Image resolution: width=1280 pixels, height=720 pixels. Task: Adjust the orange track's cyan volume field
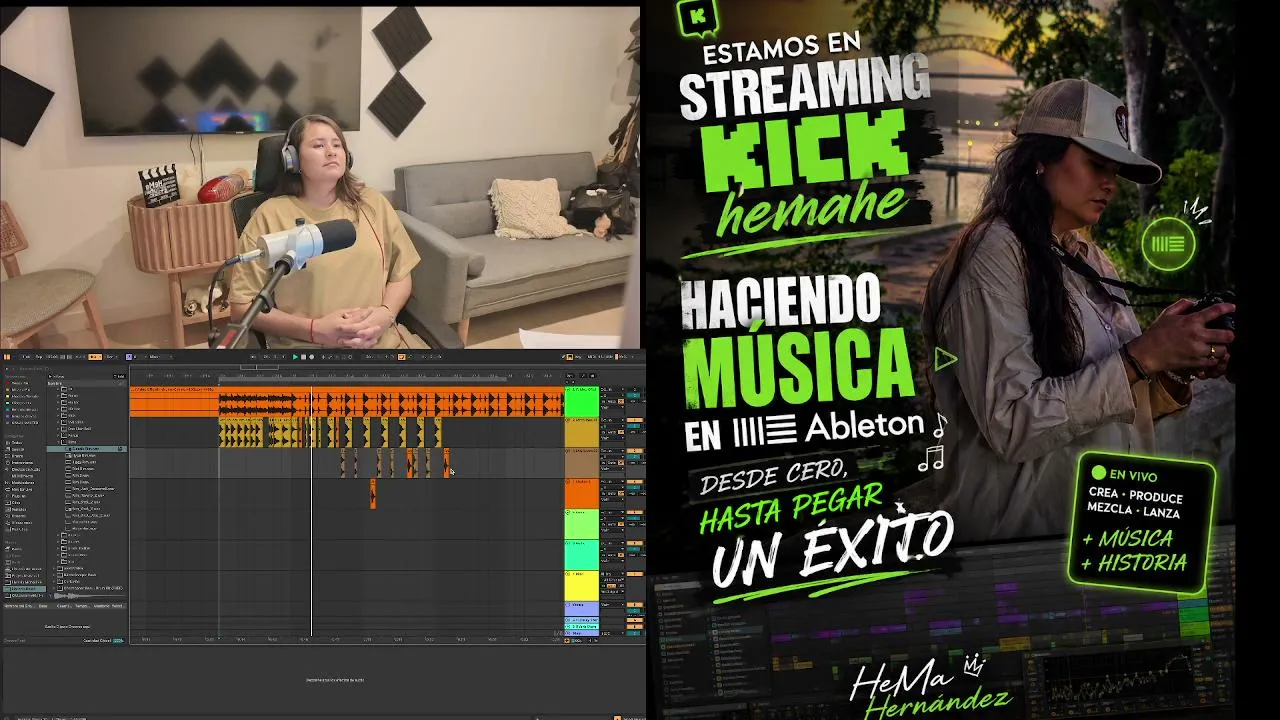[x=633, y=488]
